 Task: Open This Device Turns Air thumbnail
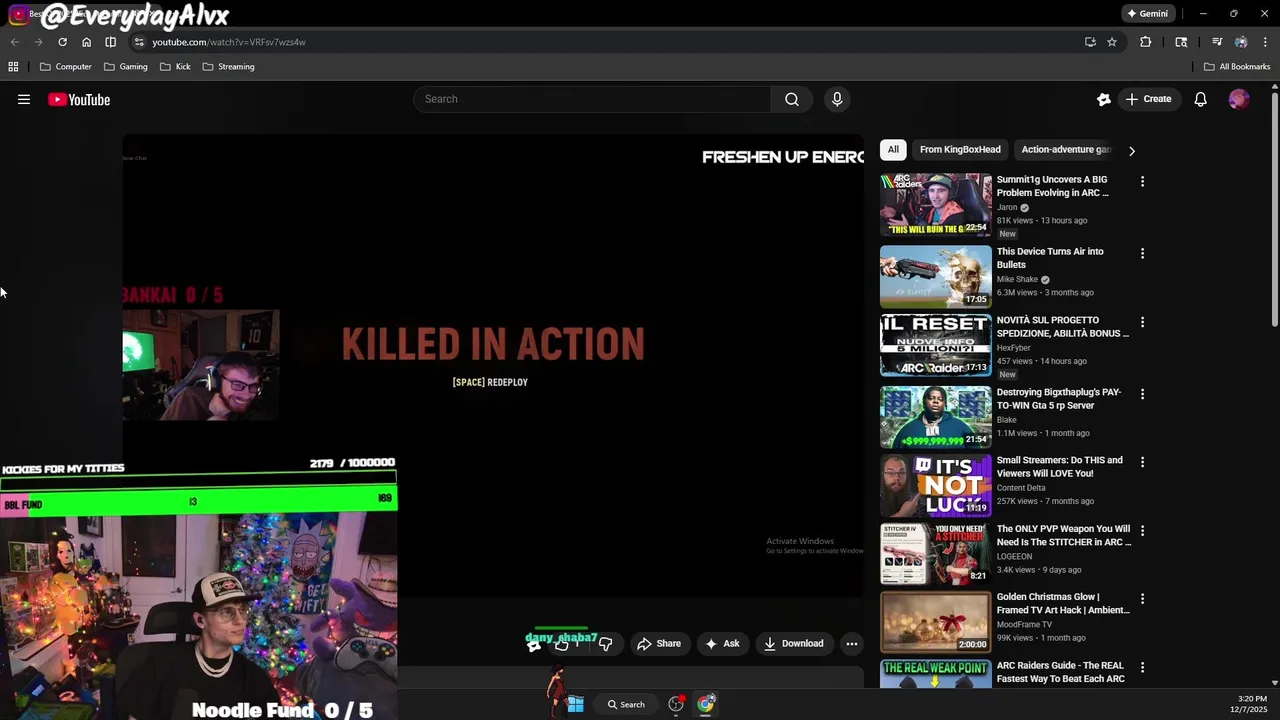point(936,277)
